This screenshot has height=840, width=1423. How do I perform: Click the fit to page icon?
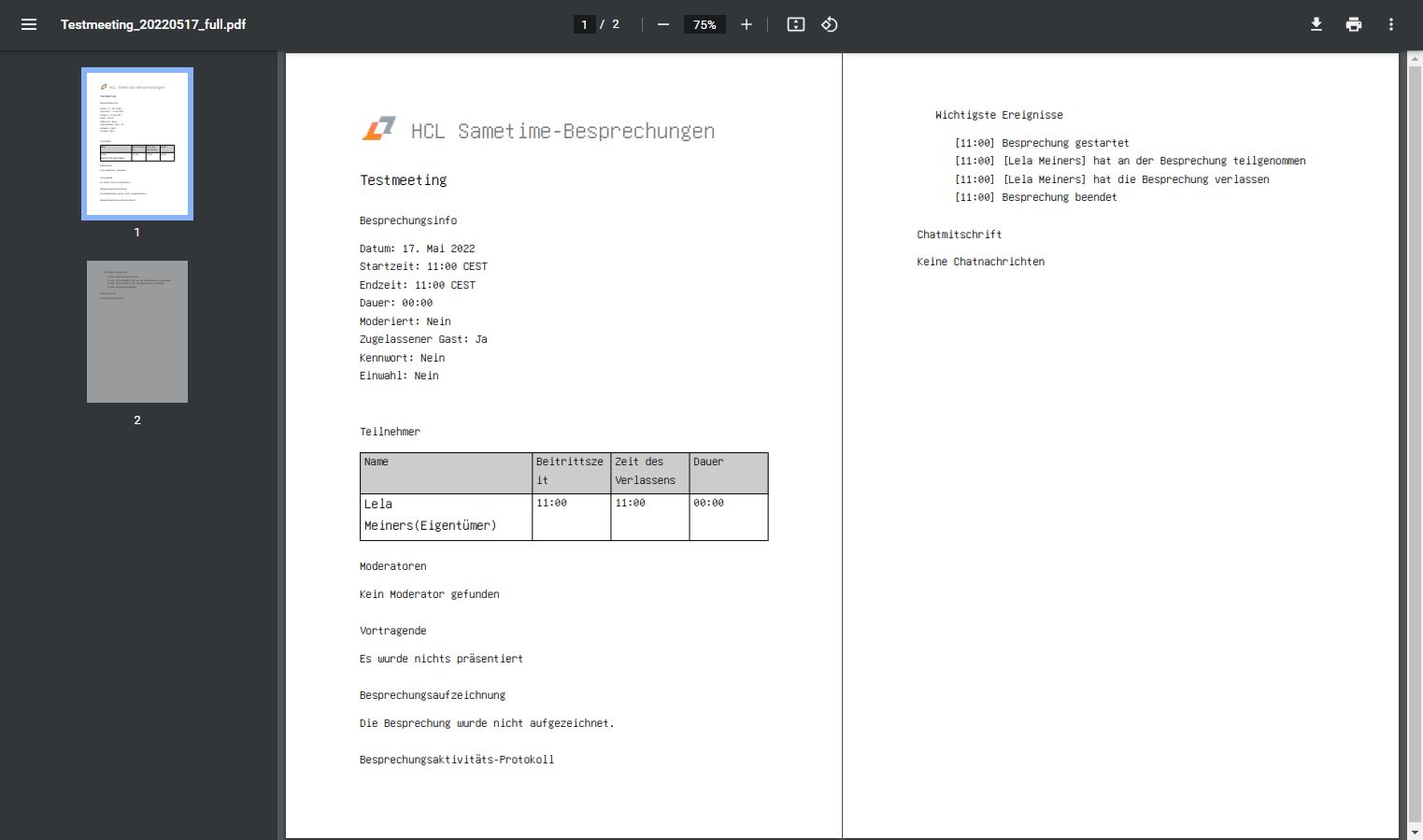(796, 24)
